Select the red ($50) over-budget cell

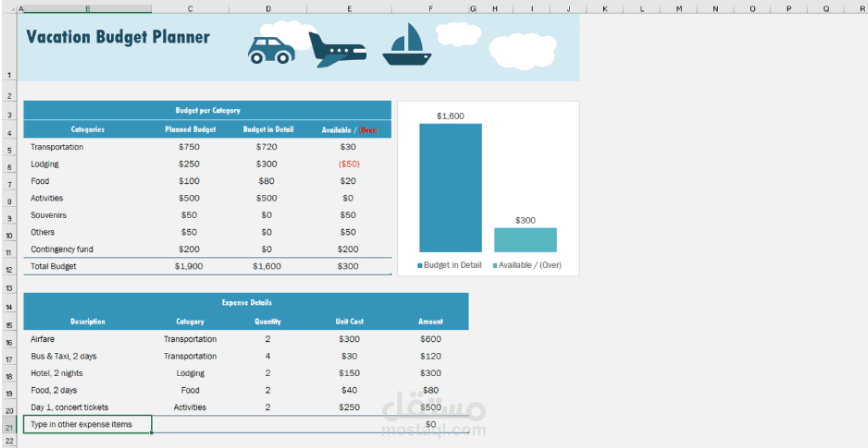349,164
